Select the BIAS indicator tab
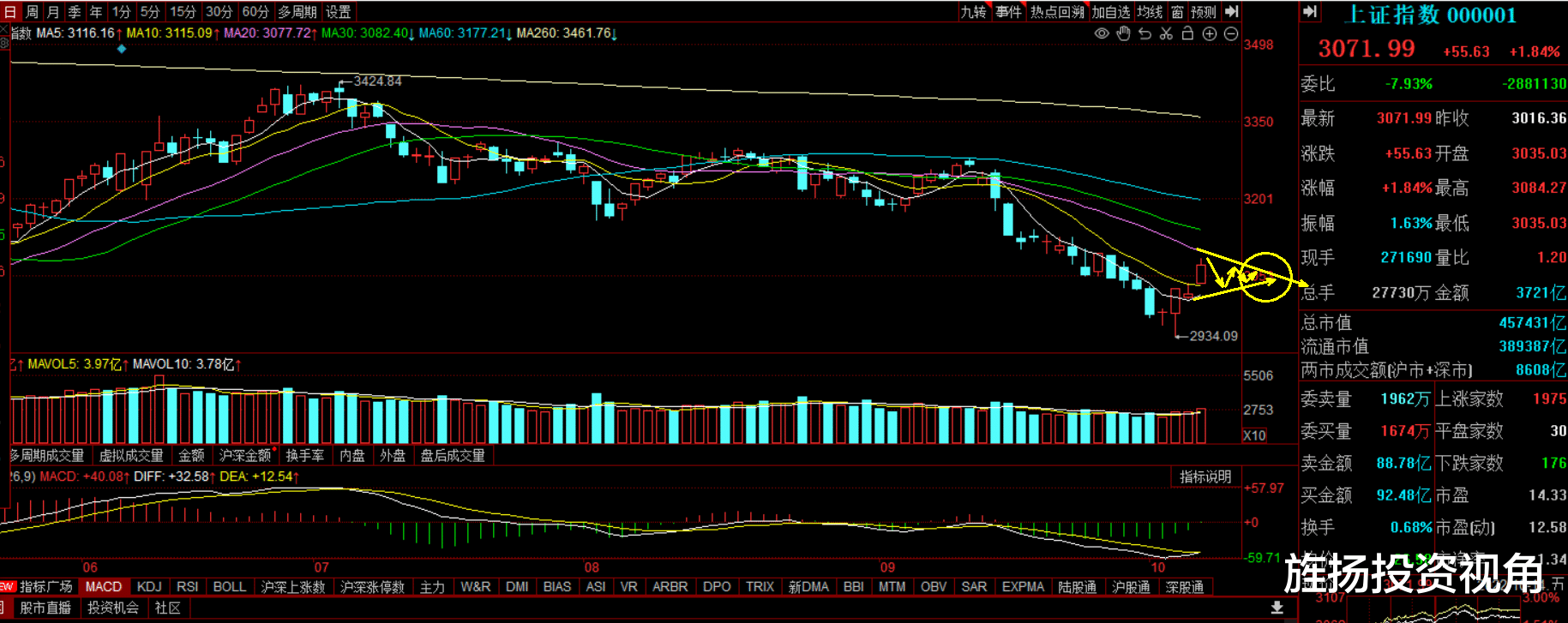 (557, 587)
